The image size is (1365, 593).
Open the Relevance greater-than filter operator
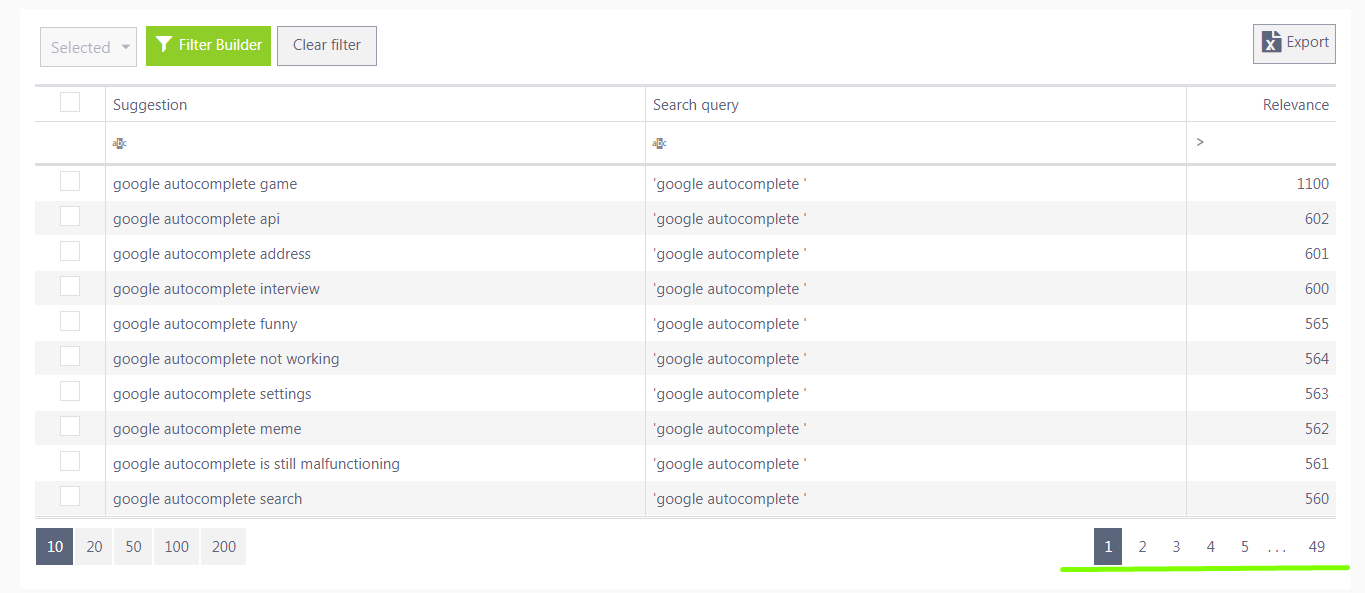coord(1200,142)
